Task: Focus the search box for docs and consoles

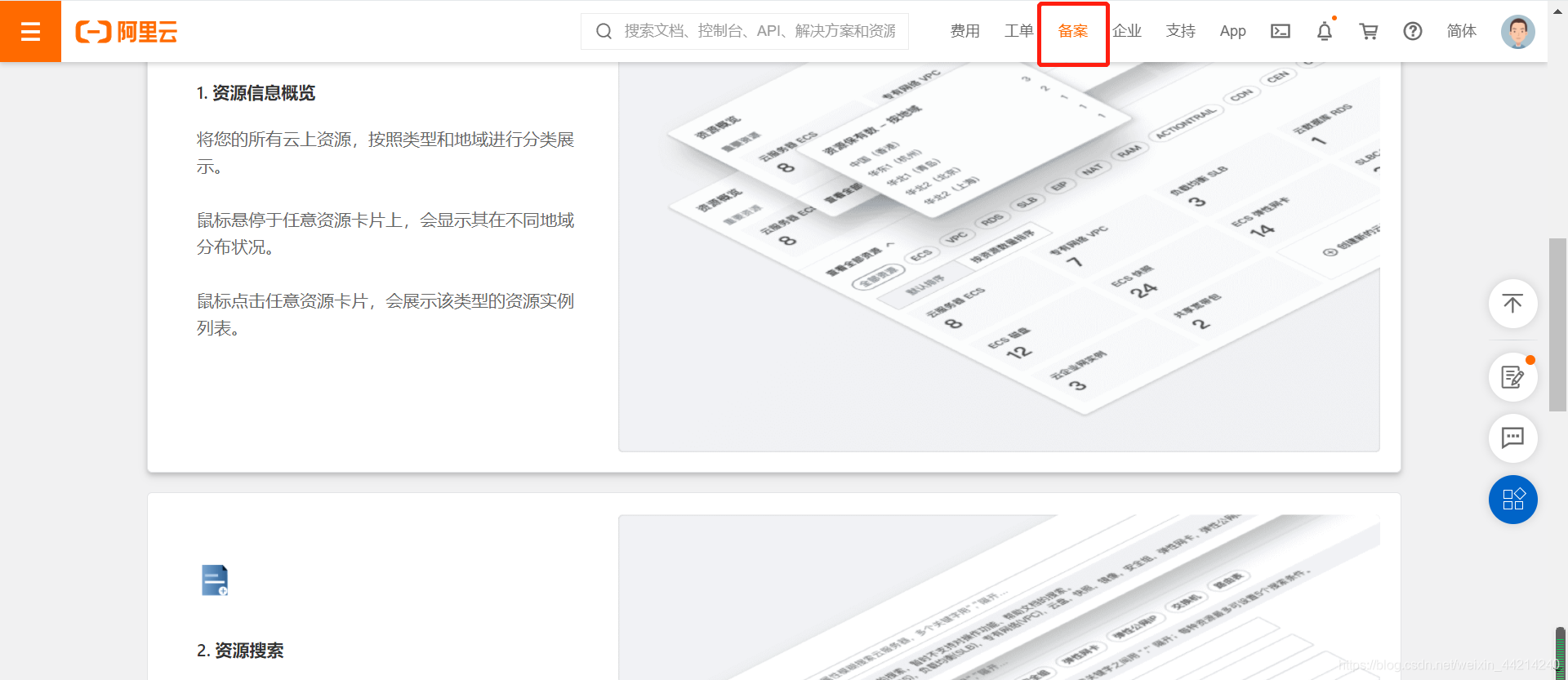Action: coord(744,31)
